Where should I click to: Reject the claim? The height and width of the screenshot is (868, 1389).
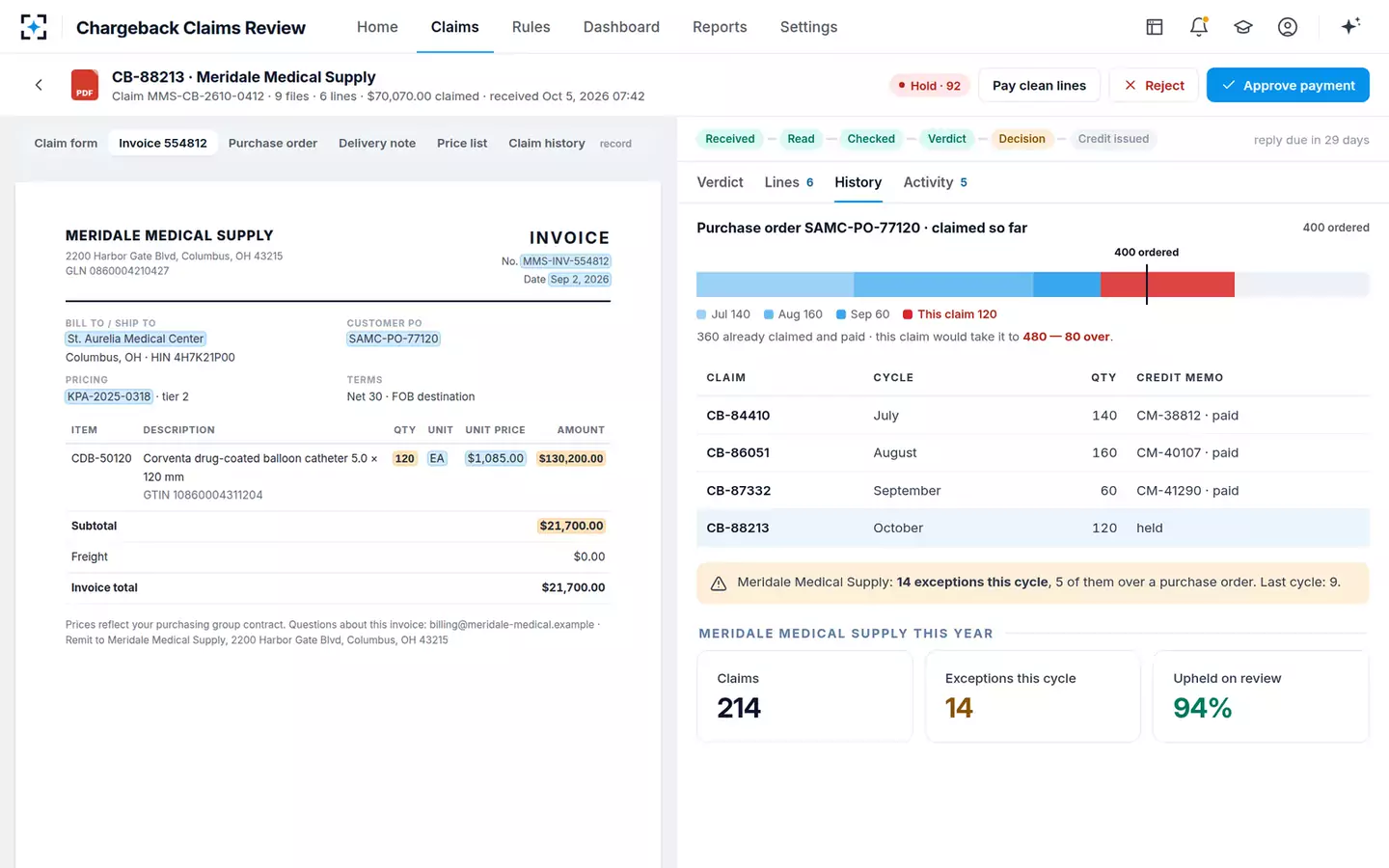(1154, 85)
